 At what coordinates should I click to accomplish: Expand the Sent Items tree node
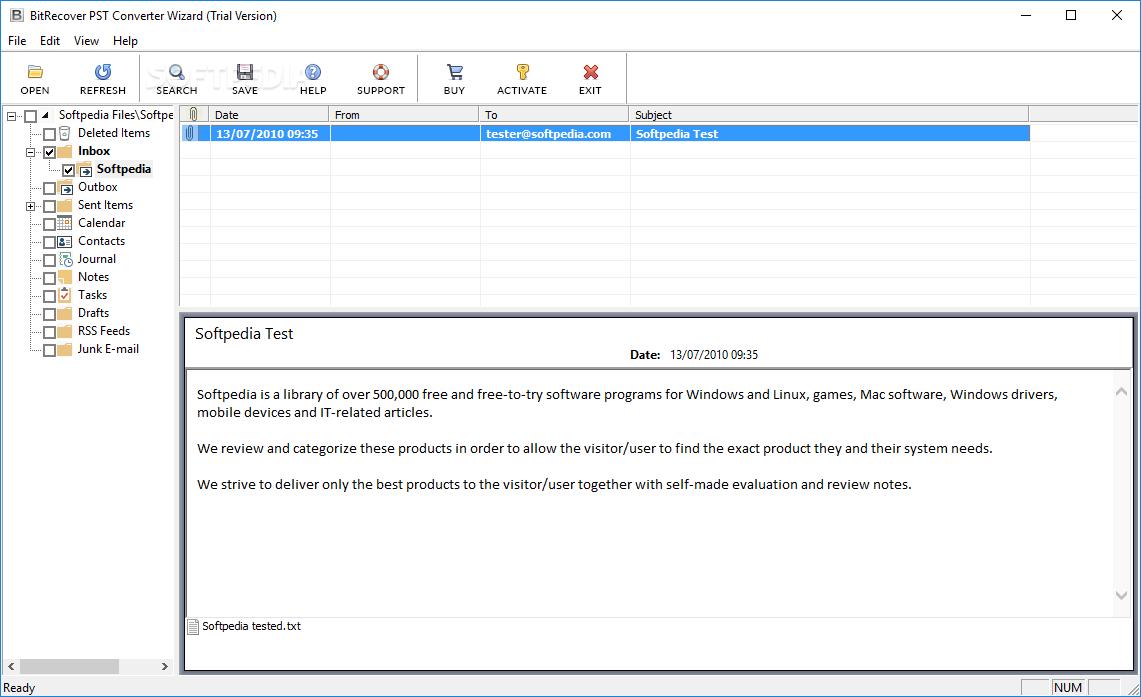click(31, 206)
